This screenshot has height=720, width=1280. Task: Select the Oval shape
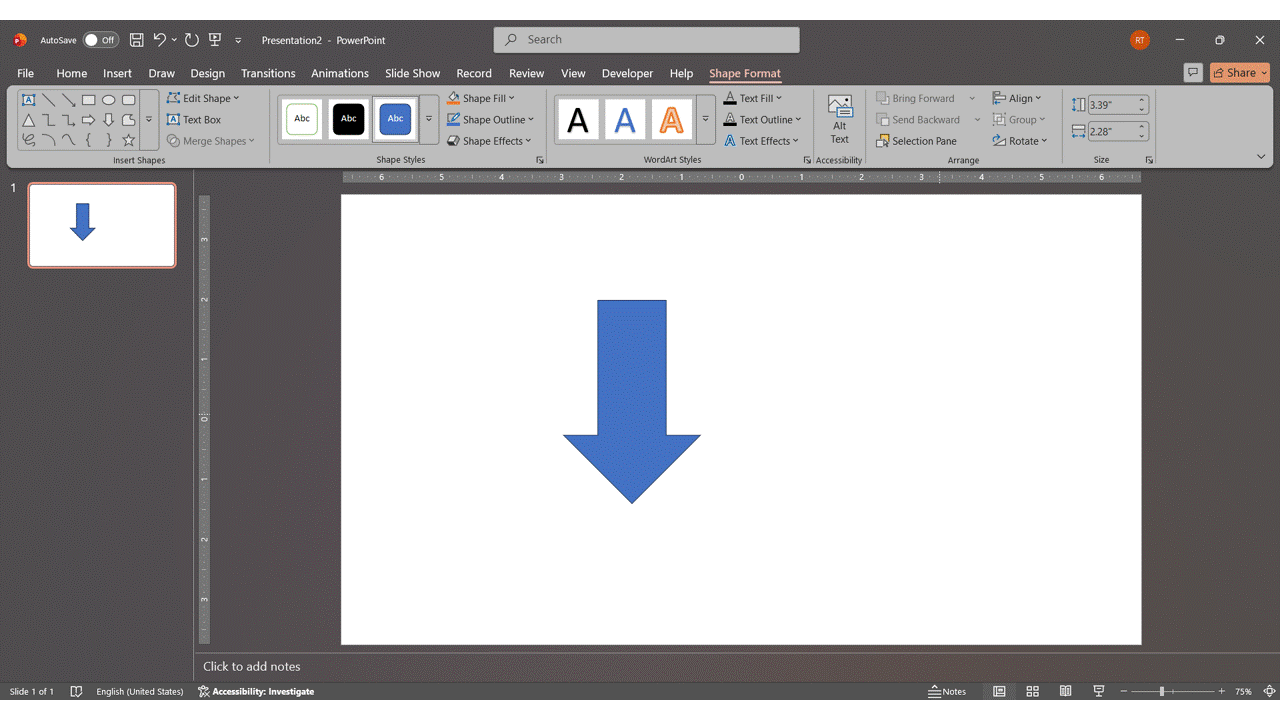click(108, 100)
